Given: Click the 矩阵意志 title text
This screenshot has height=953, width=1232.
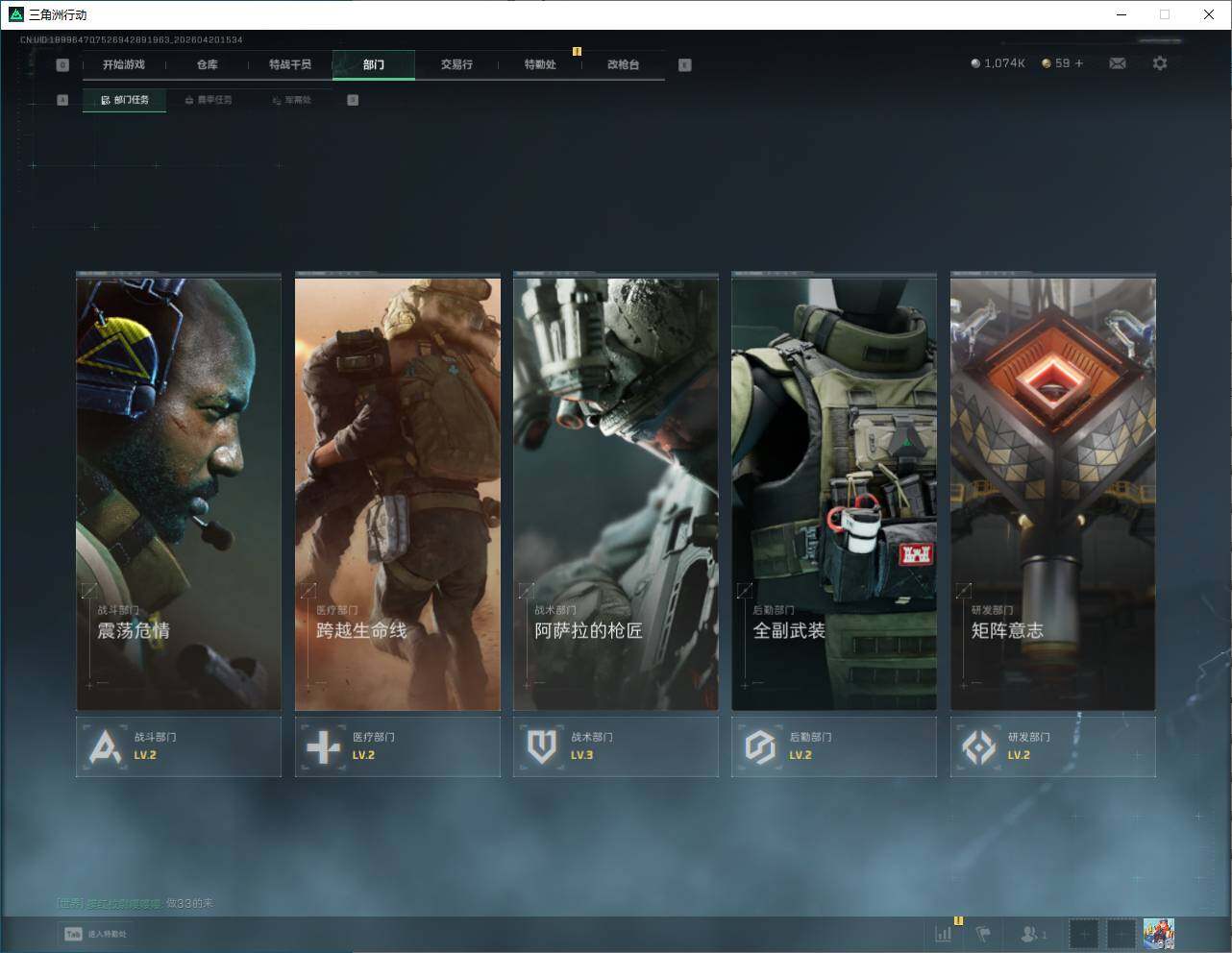Looking at the screenshot, I should click(1007, 631).
